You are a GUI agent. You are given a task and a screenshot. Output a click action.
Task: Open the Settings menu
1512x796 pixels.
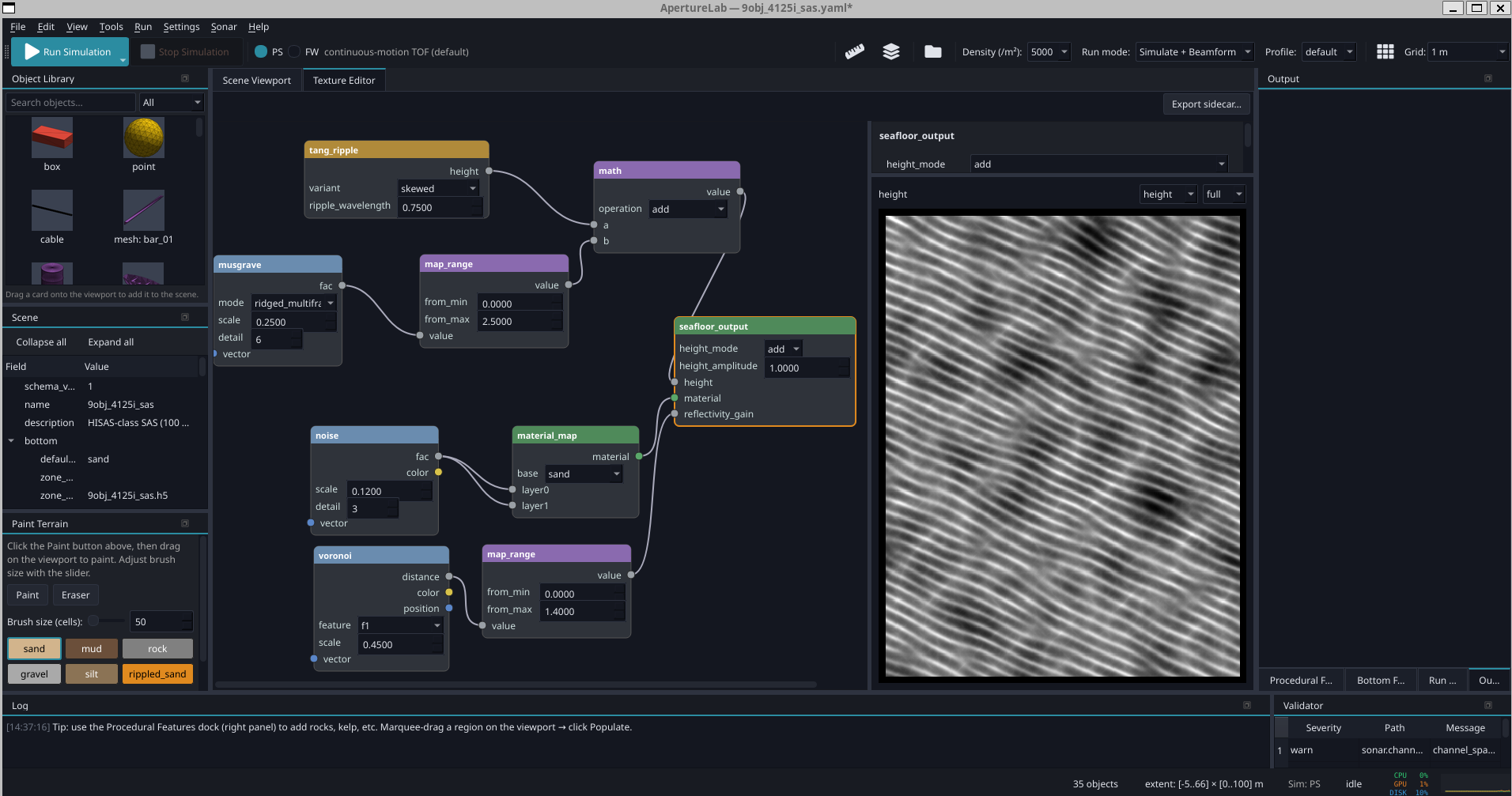[181, 27]
